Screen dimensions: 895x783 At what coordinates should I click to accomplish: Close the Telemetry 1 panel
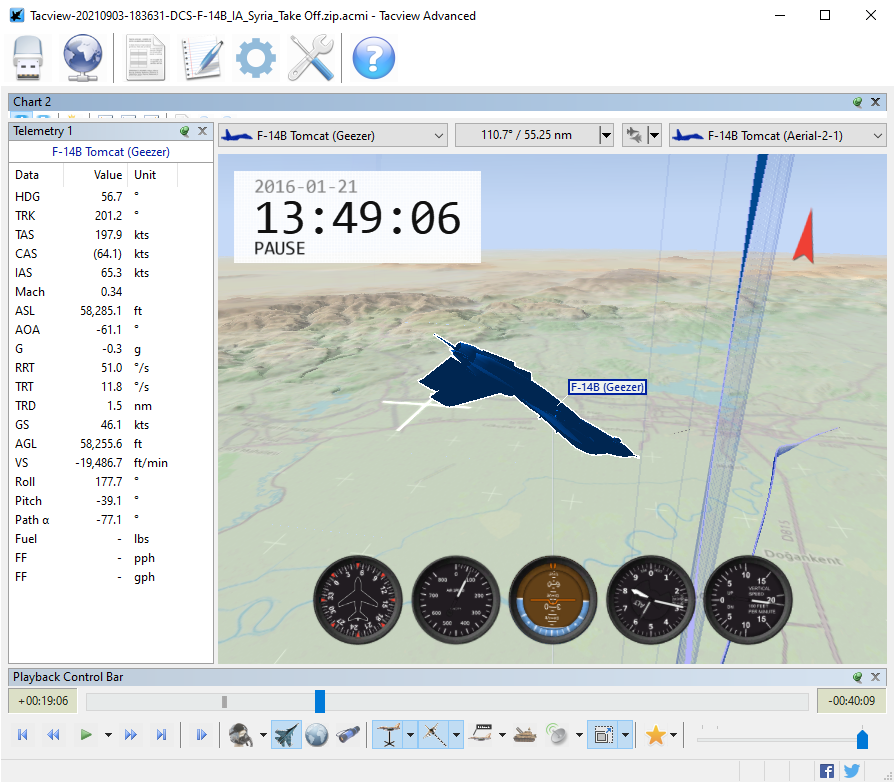tap(203, 131)
